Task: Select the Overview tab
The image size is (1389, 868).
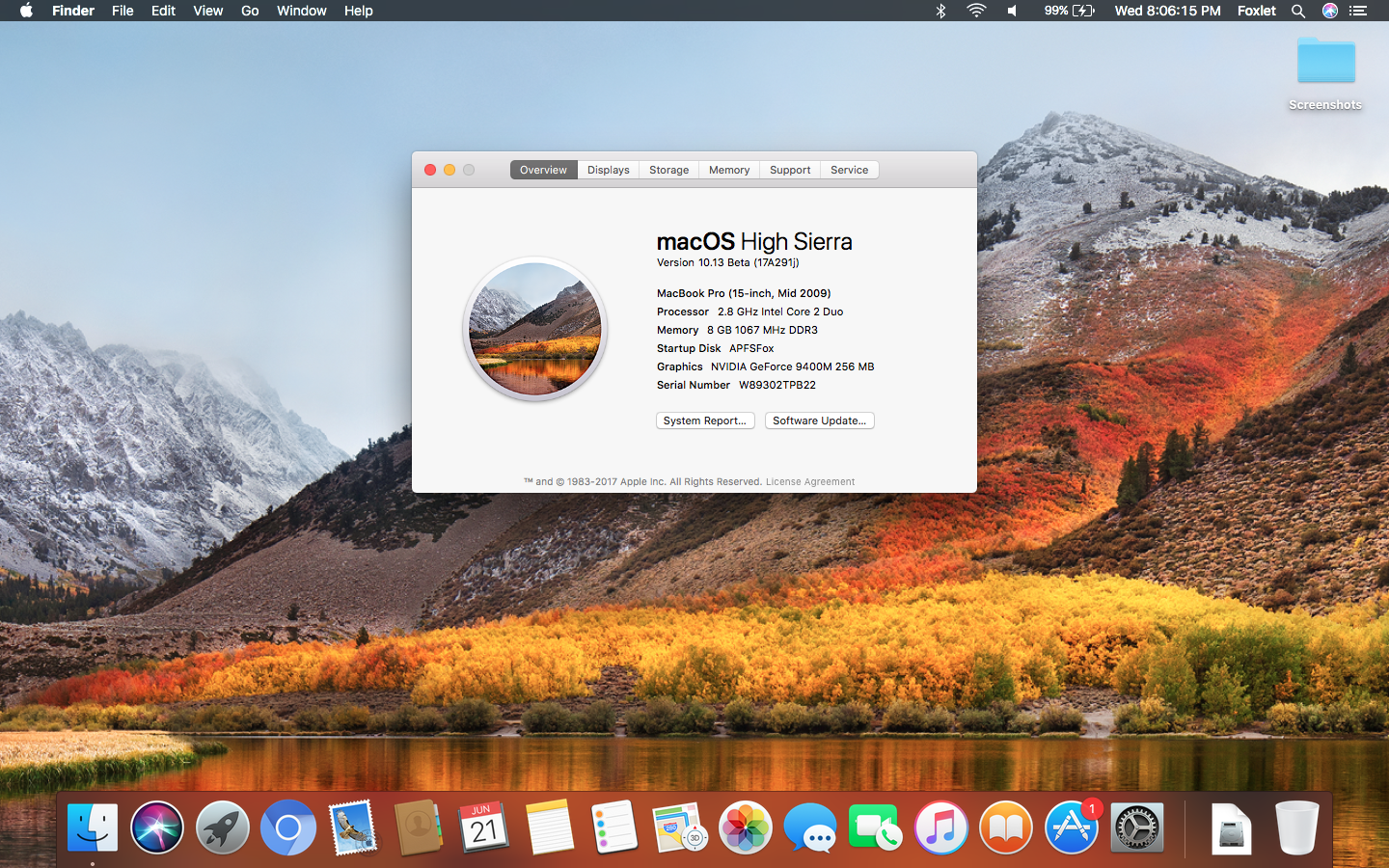Action: click(543, 170)
